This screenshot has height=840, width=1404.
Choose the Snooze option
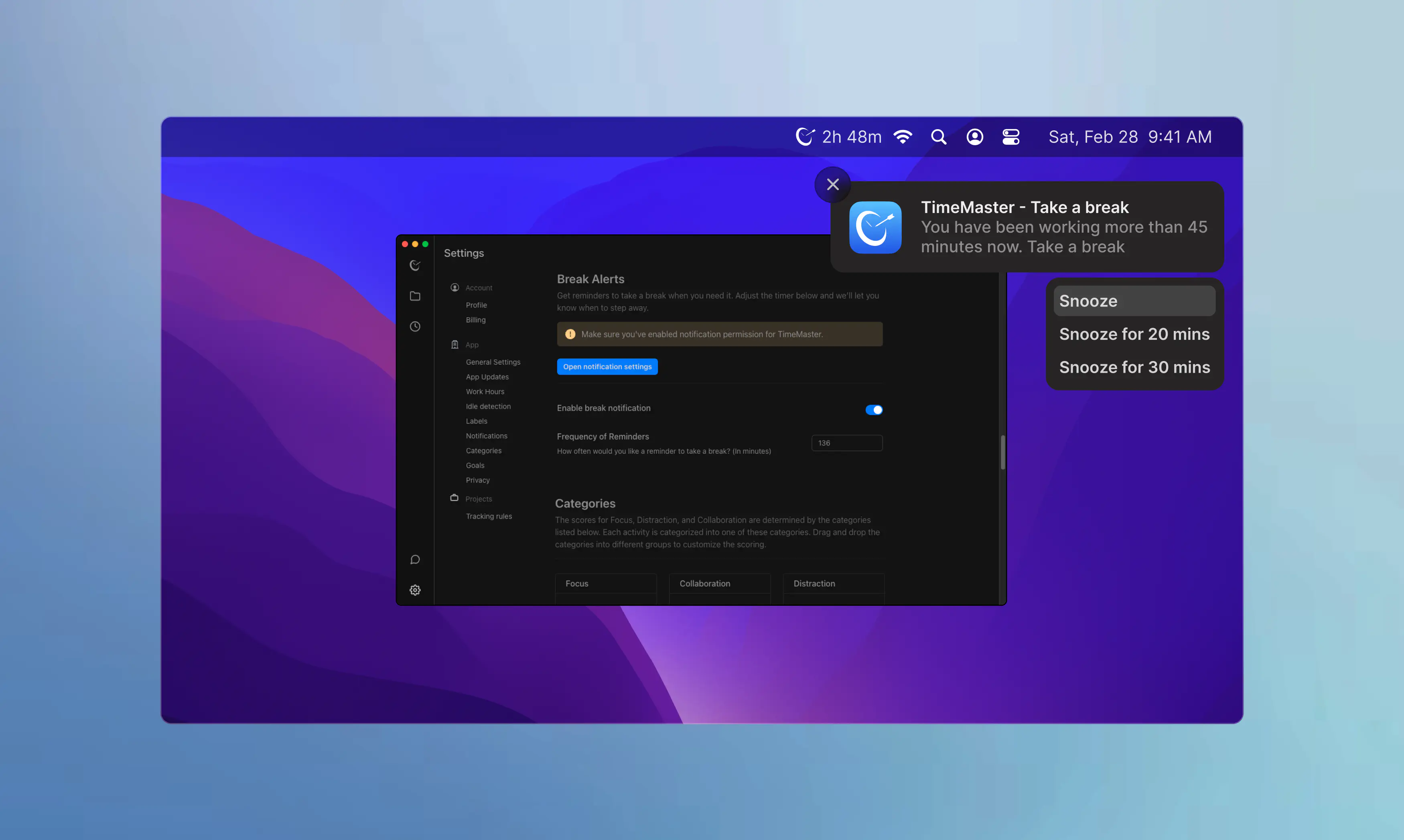click(x=1134, y=301)
